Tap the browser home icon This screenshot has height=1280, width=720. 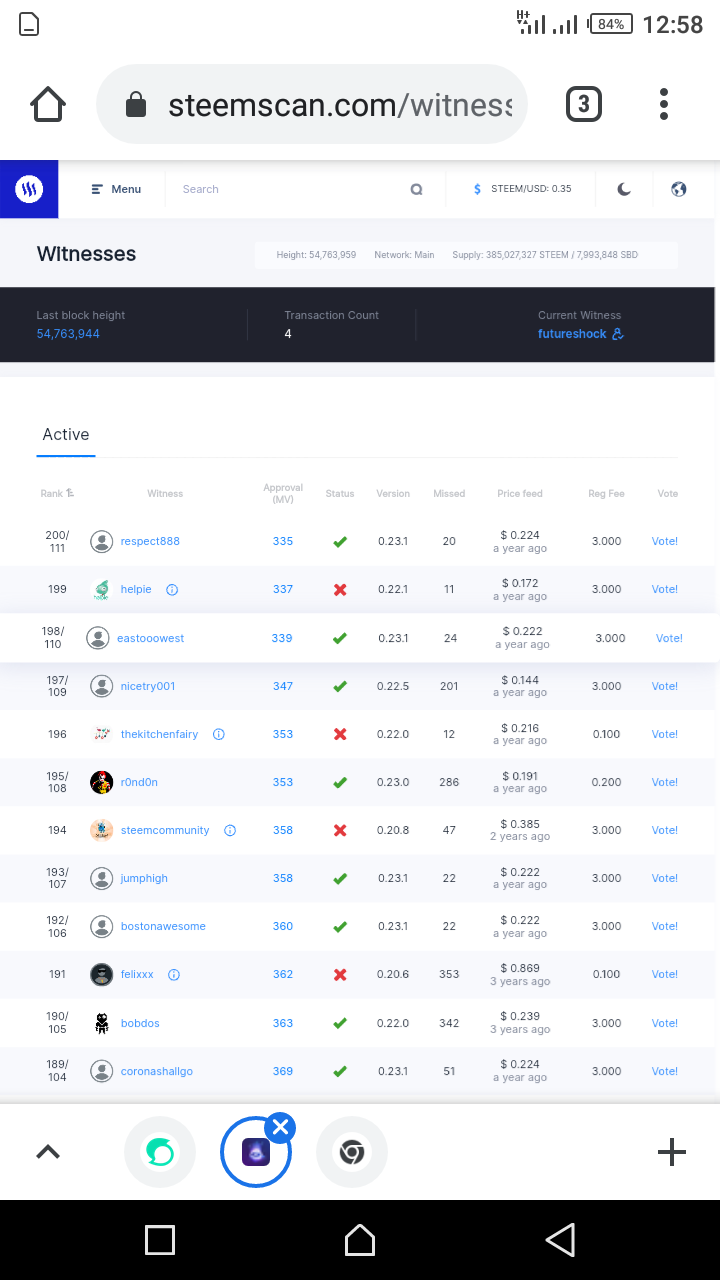[x=48, y=104]
